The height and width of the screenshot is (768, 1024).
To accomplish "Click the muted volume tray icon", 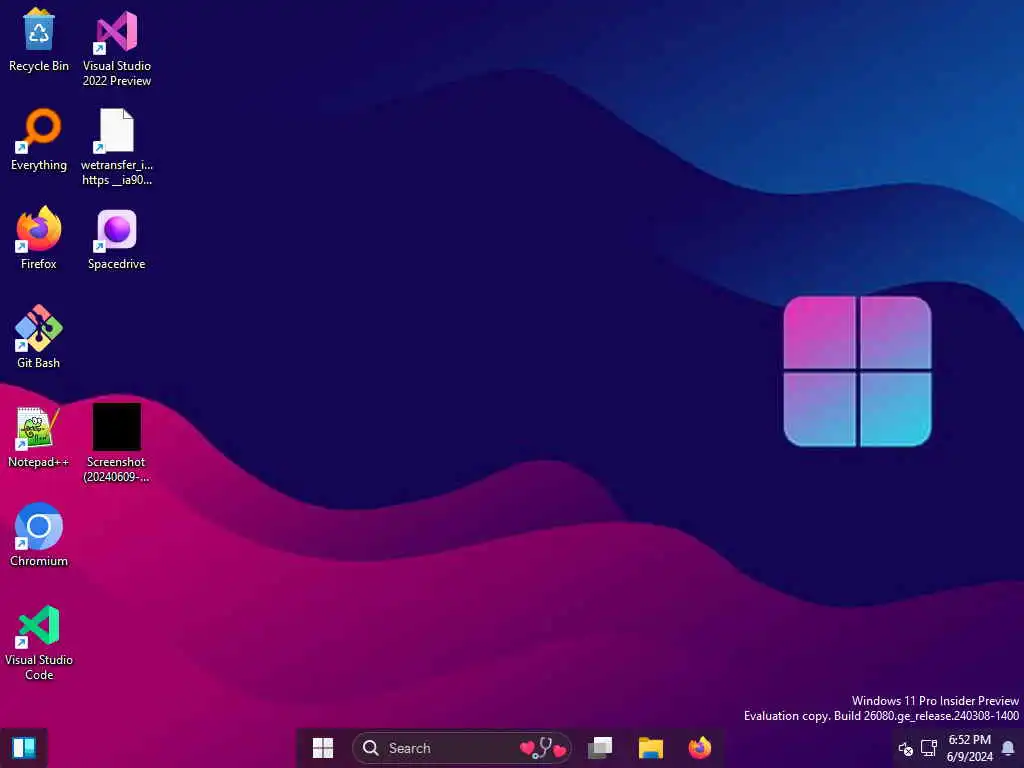I will [906, 748].
